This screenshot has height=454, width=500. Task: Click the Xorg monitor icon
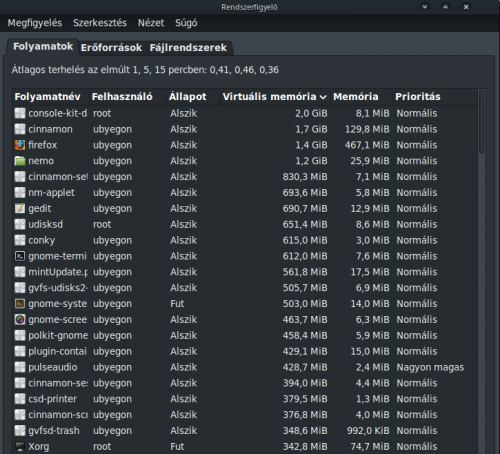tap(20, 447)
